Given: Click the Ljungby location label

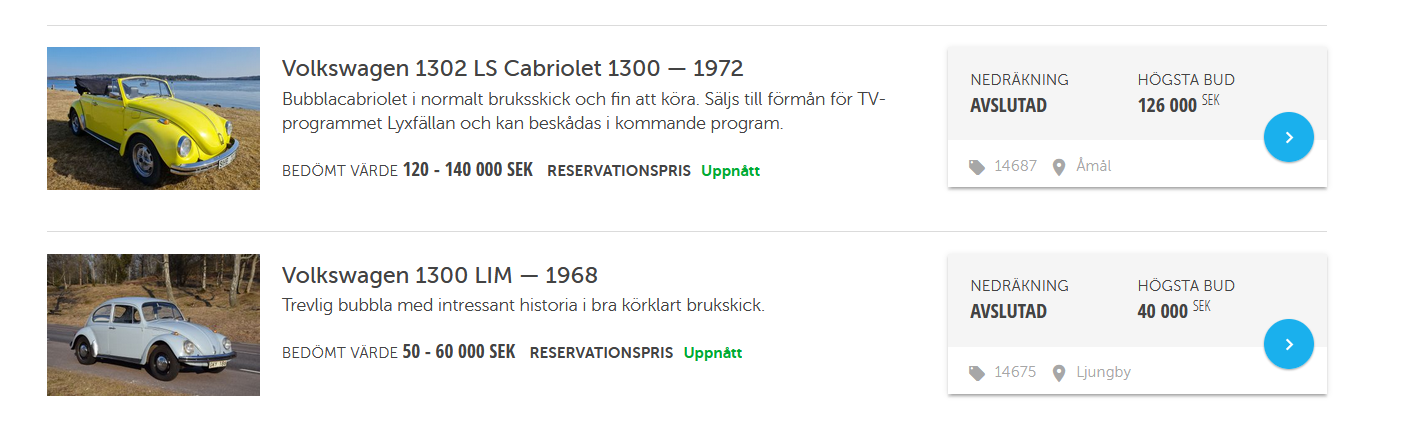Looking at the screenshot, I should (x=1103, y=373).
